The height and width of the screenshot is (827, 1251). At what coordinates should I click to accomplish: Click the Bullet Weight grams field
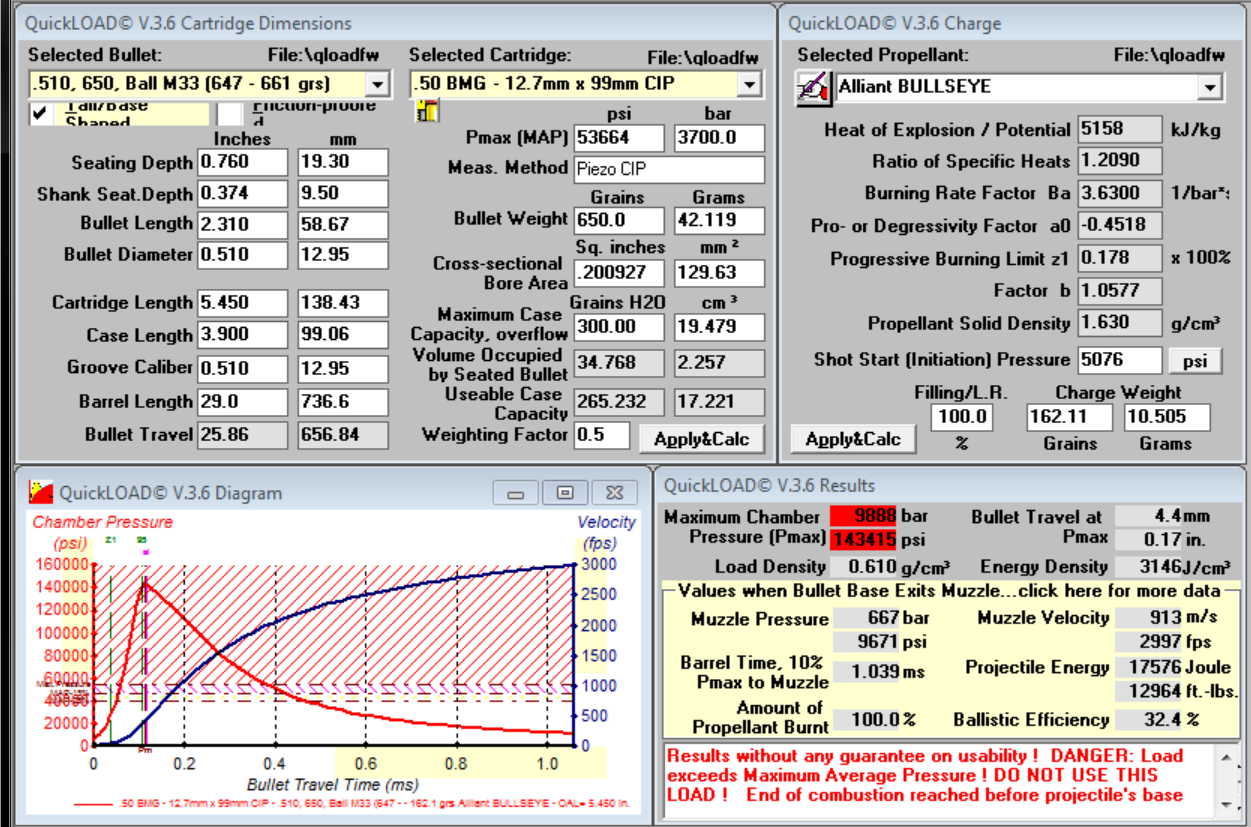(719, 221)
